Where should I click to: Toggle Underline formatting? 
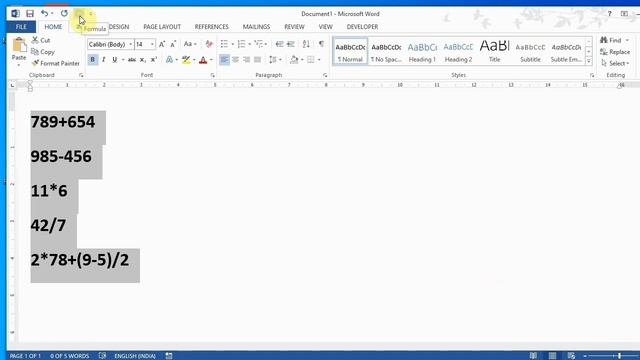coord(115,60)
